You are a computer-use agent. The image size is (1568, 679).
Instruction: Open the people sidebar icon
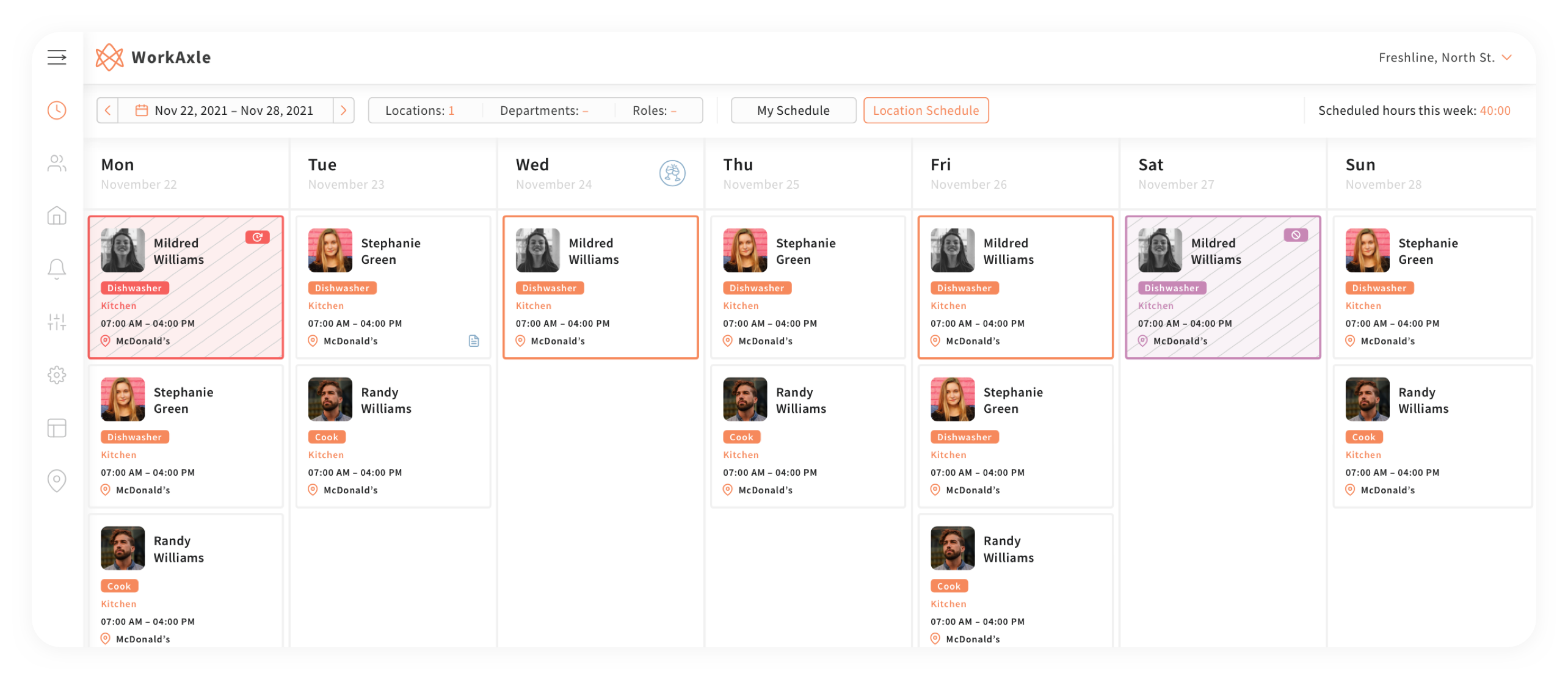tap(57, 163)
